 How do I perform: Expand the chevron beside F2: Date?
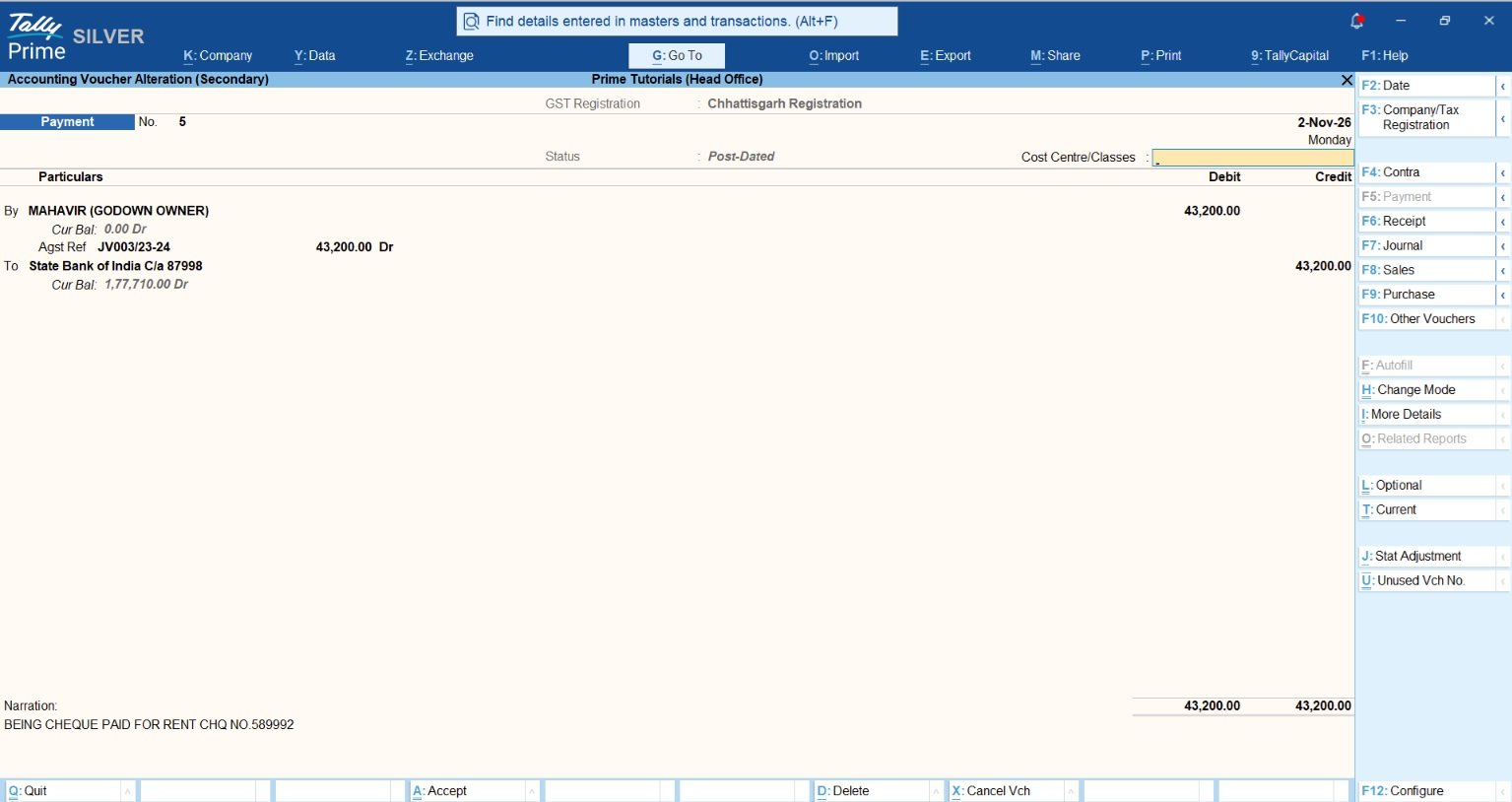coord(1503,87)
